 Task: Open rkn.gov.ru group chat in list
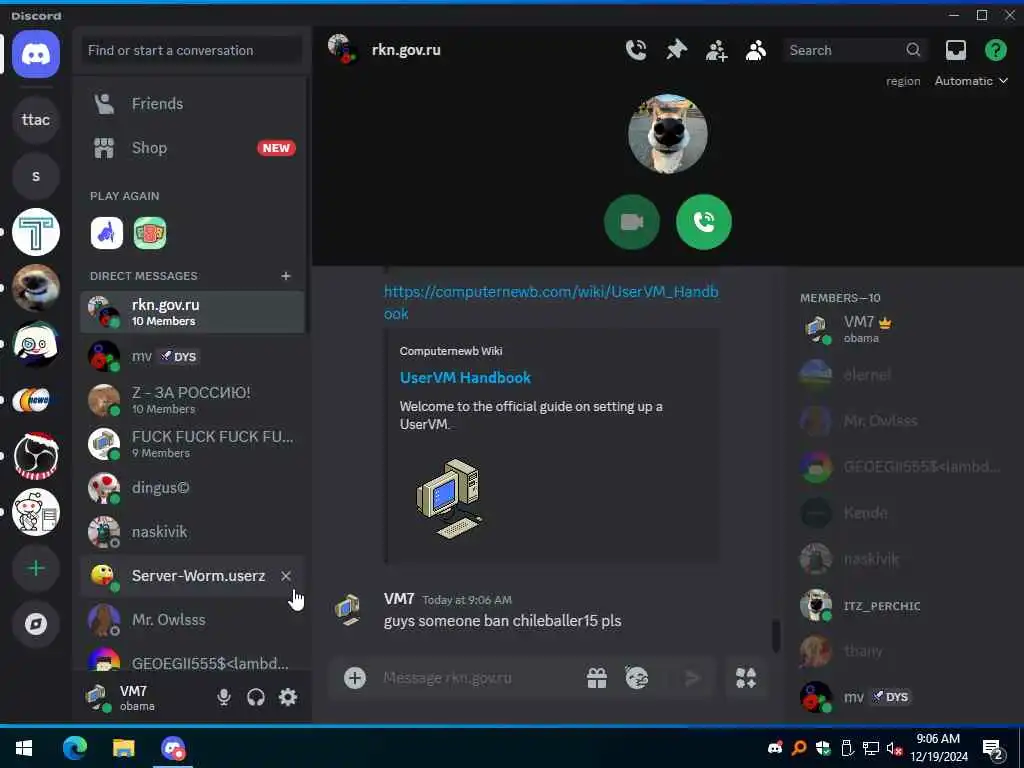(x=193, y=312)
